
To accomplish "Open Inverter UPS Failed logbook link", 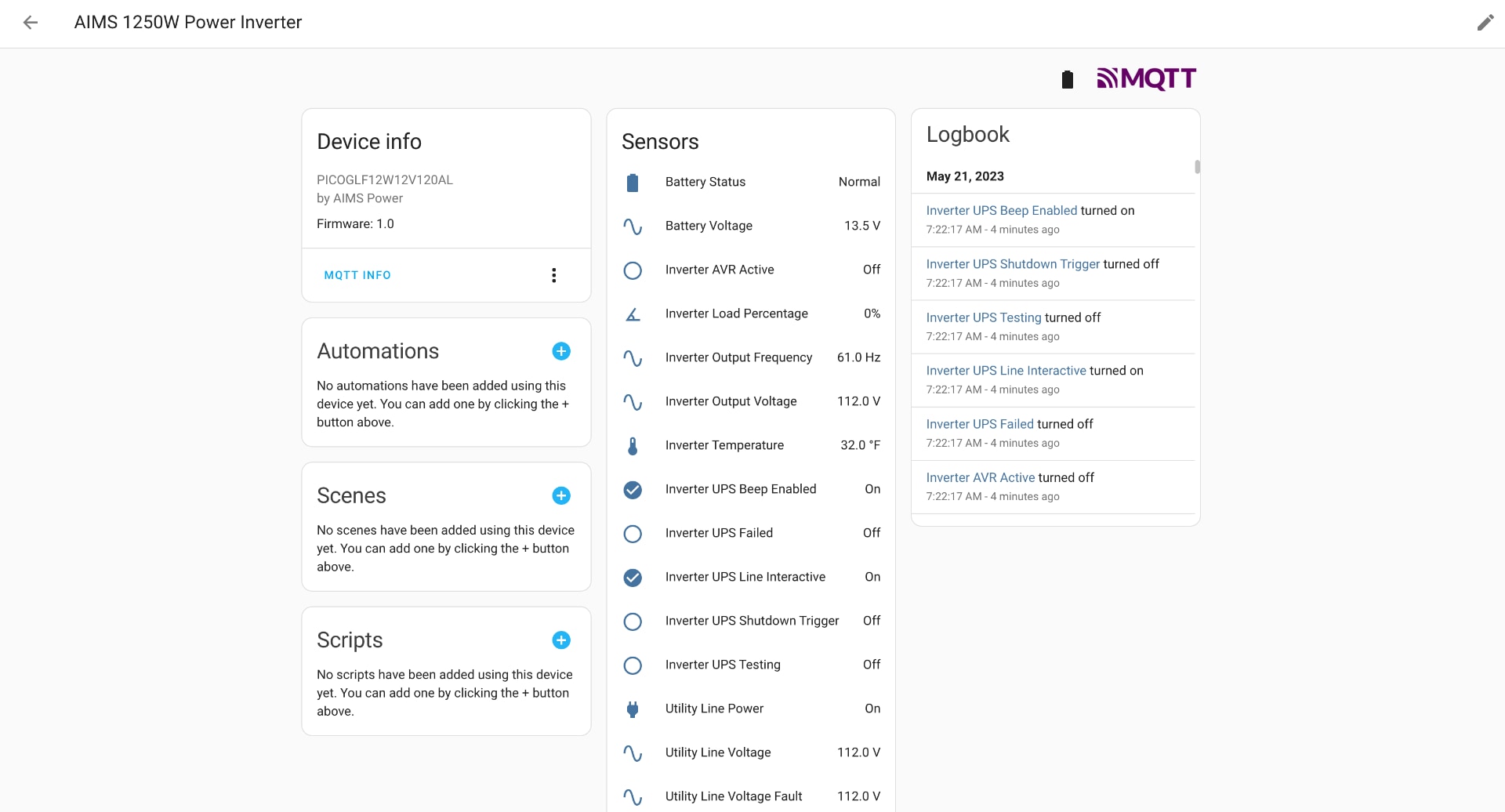I will [980, 424].
